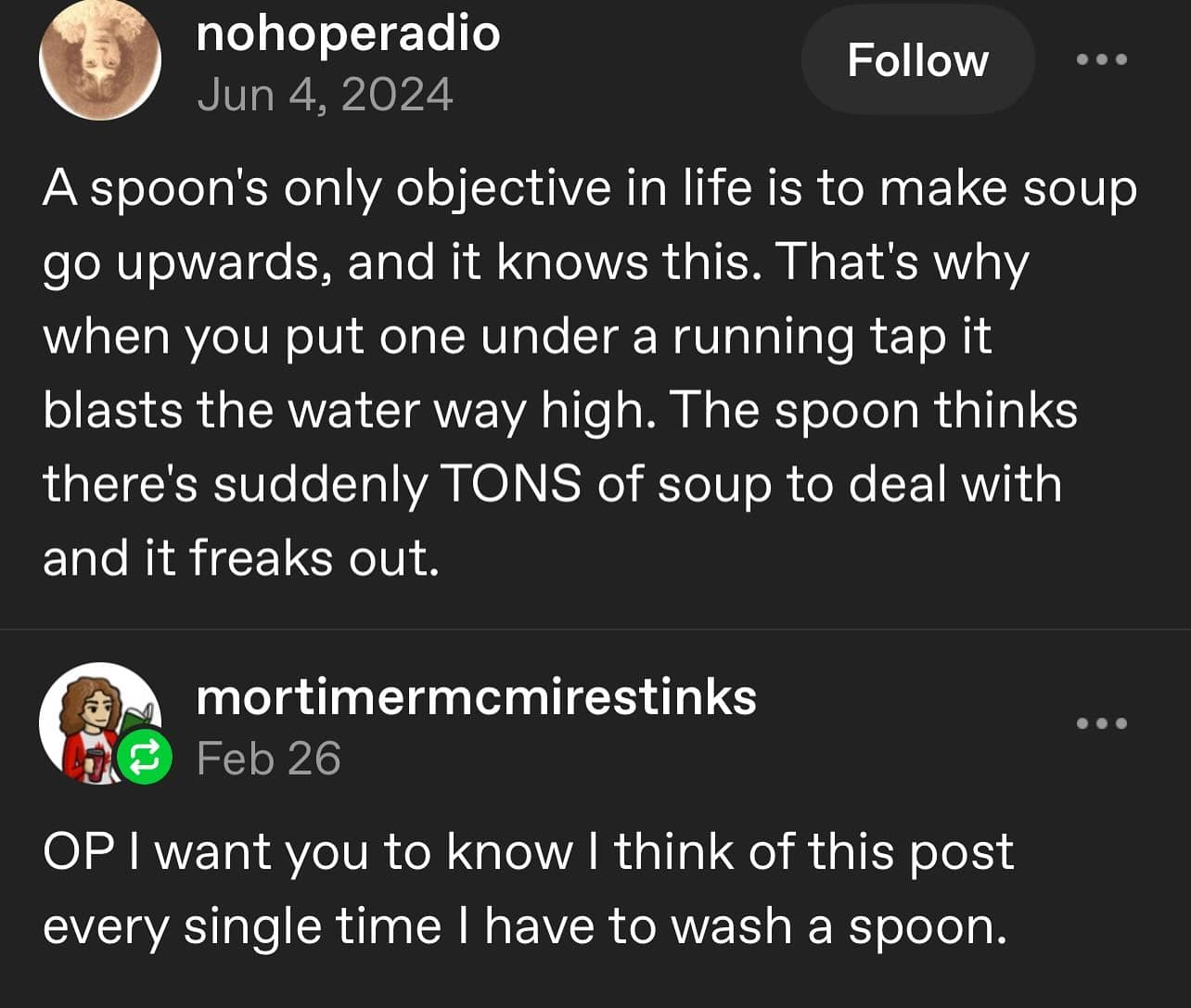Visit the mortimermcmirestinks username link

476,697
